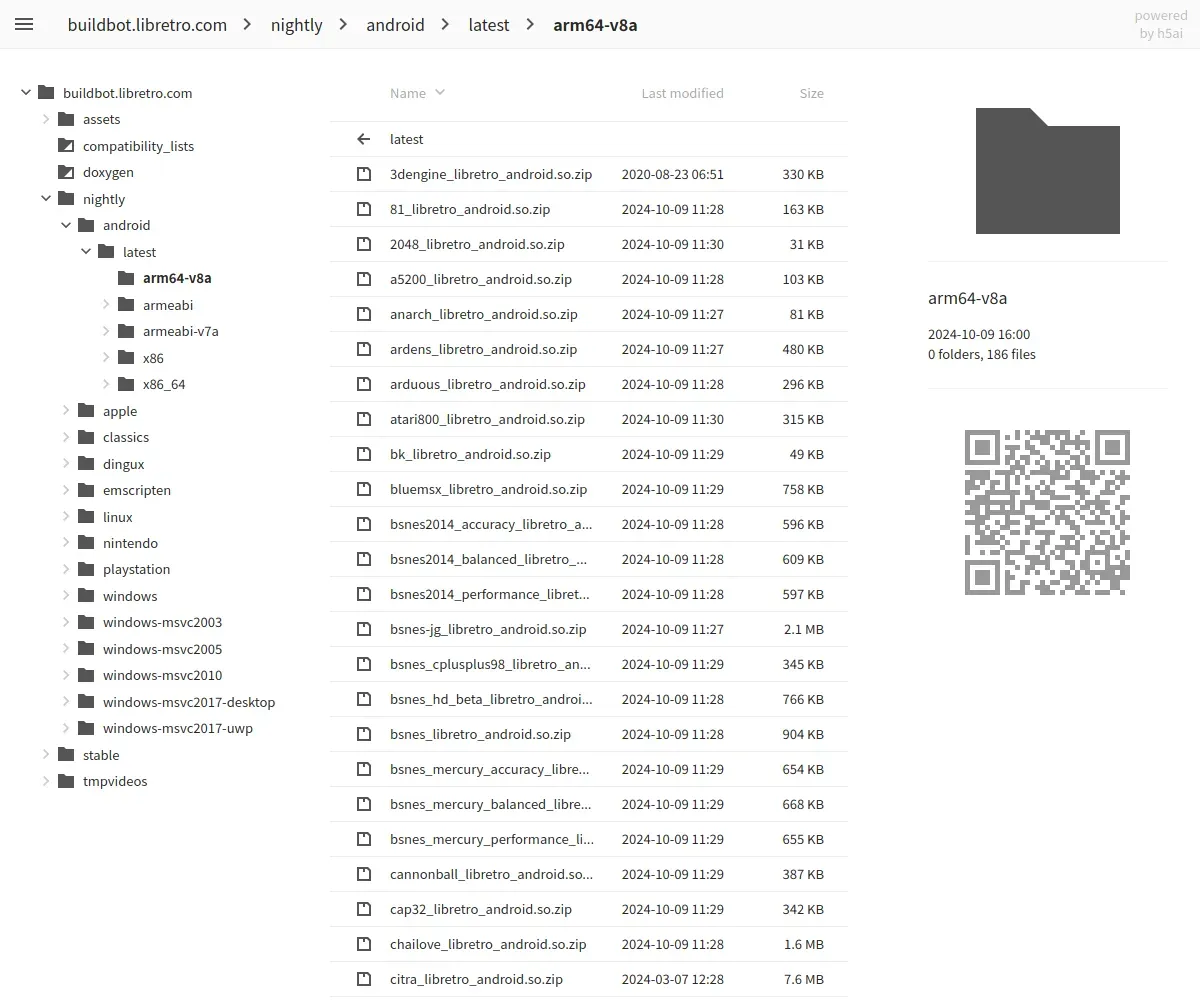Click doxygen folder icon in tree
Viewport: 1200px width, 1000px height.
[66, 172]
